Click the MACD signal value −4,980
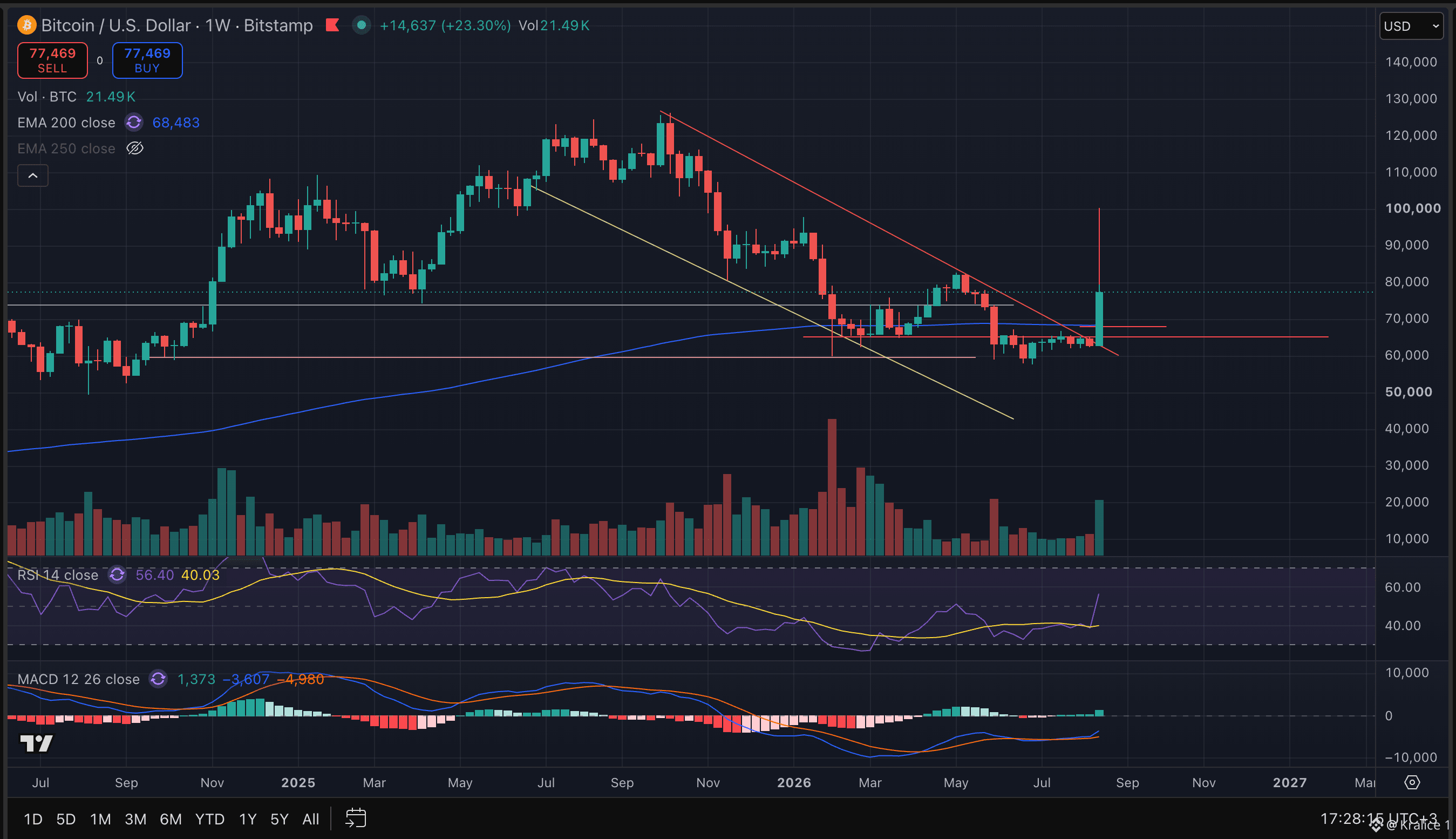The width and height of the screenshot is (1456, 839). [x=301, y=679]
